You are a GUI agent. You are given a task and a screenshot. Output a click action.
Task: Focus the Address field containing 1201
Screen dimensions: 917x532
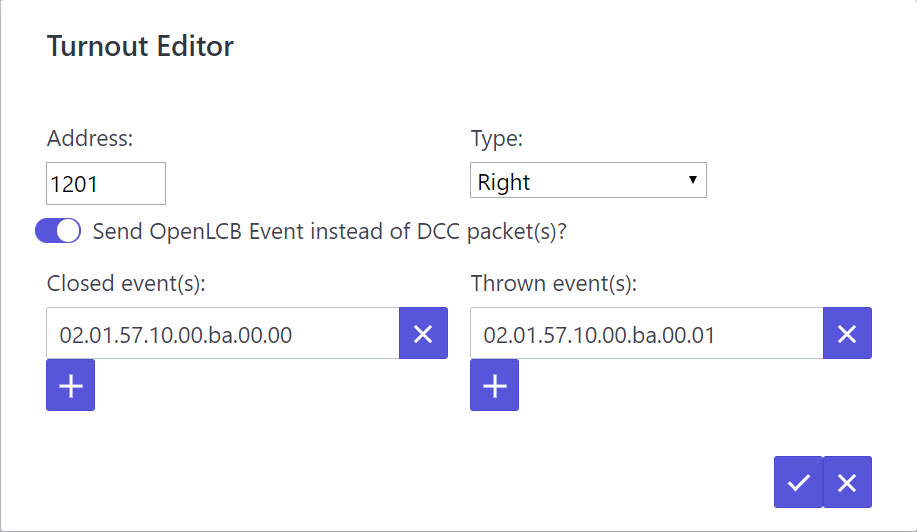(x=106, y=184)
